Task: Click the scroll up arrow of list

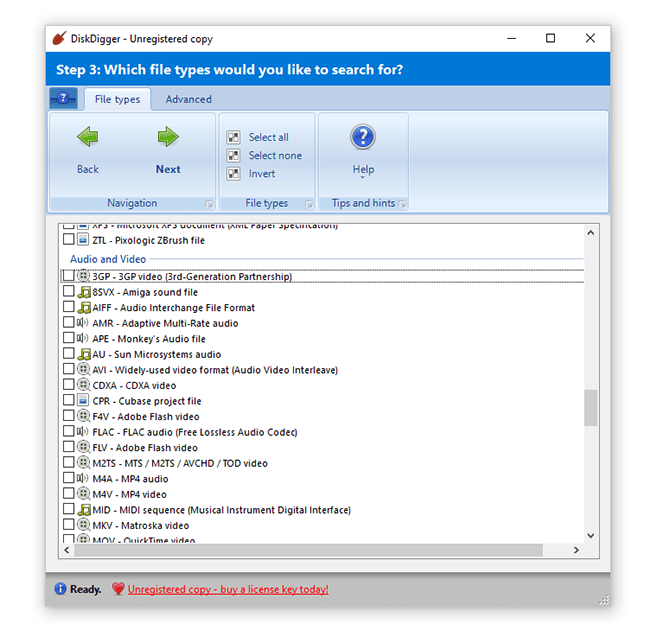Action: pos(591,233)
